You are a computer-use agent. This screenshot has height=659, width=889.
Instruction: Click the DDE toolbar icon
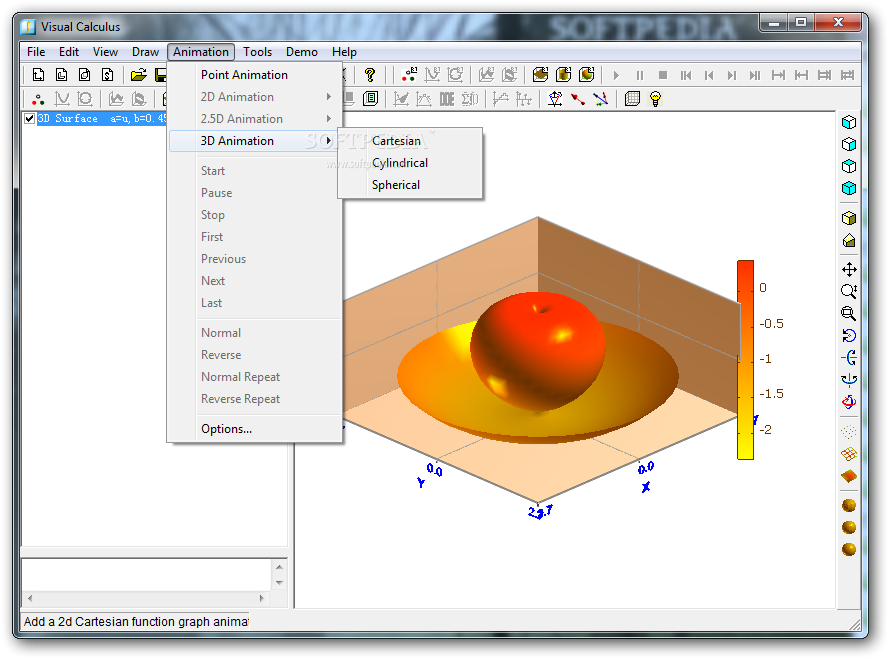coord(447,99)
